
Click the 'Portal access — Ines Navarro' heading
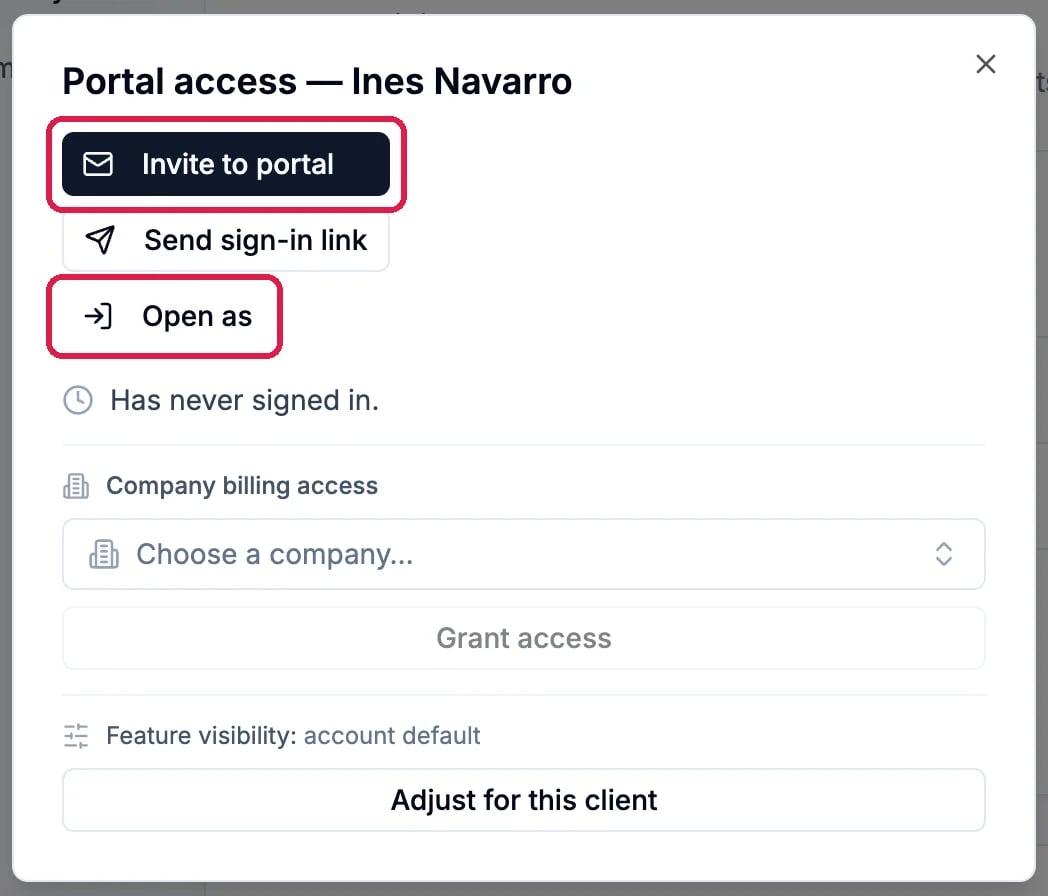317,82
